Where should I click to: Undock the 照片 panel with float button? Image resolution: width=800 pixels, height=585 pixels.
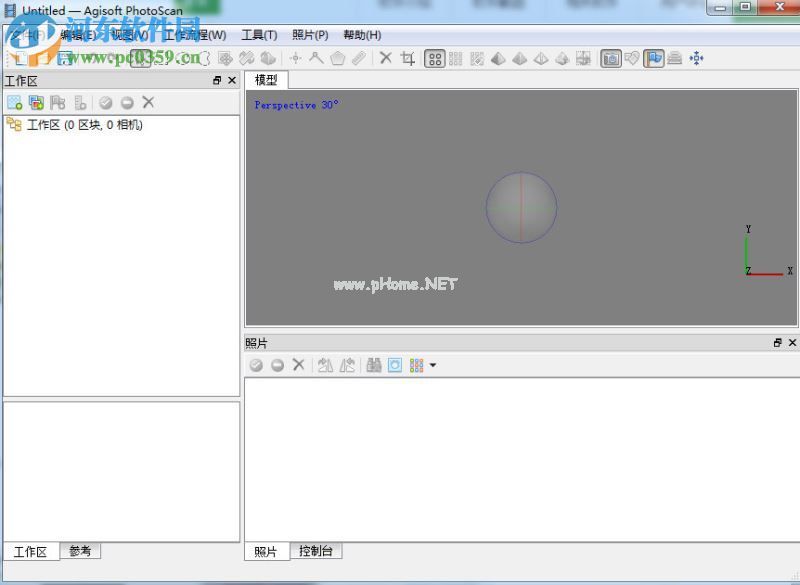[777, 343]
